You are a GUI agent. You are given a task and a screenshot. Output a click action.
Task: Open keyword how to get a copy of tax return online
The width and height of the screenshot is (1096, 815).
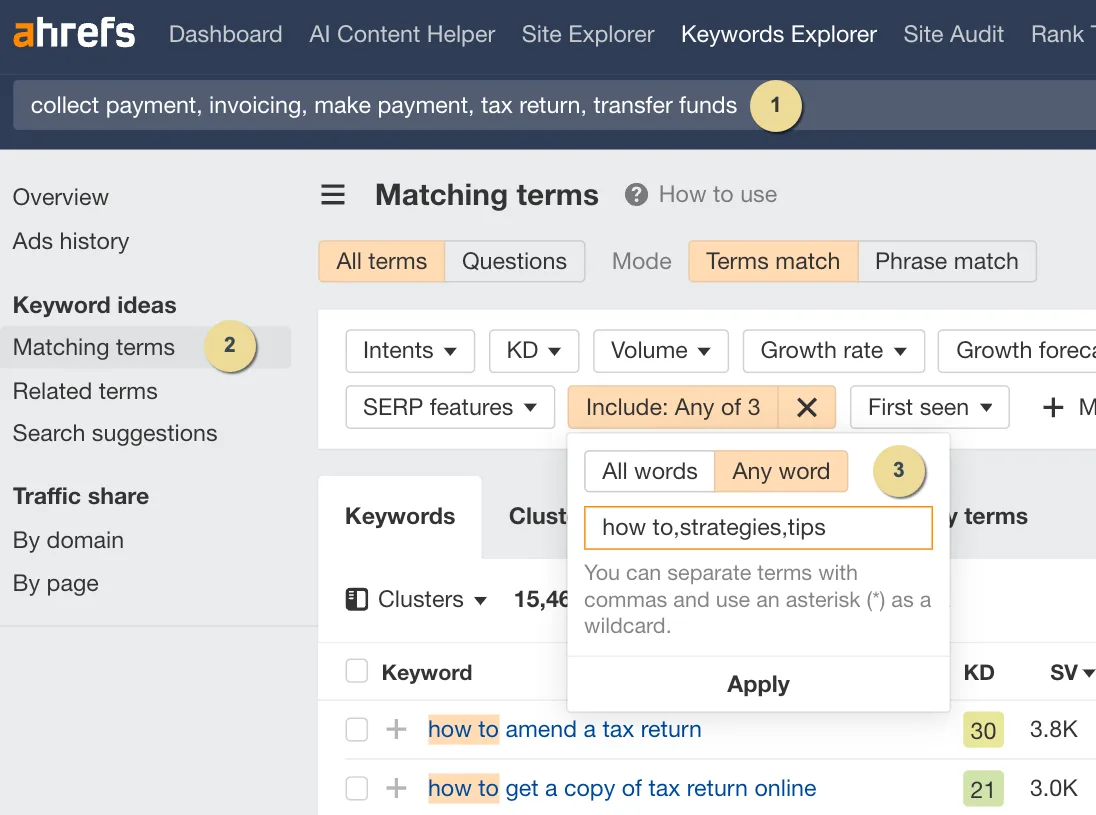[x=622, y=788]
